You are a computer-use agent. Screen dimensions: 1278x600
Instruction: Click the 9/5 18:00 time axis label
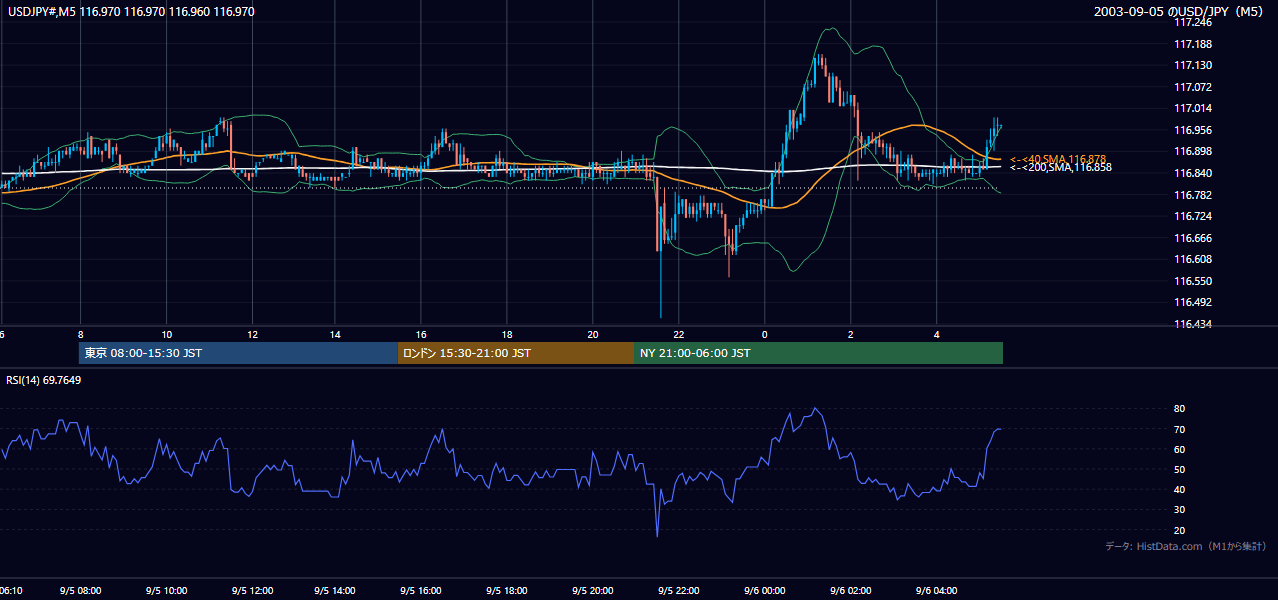coord(508,590)
